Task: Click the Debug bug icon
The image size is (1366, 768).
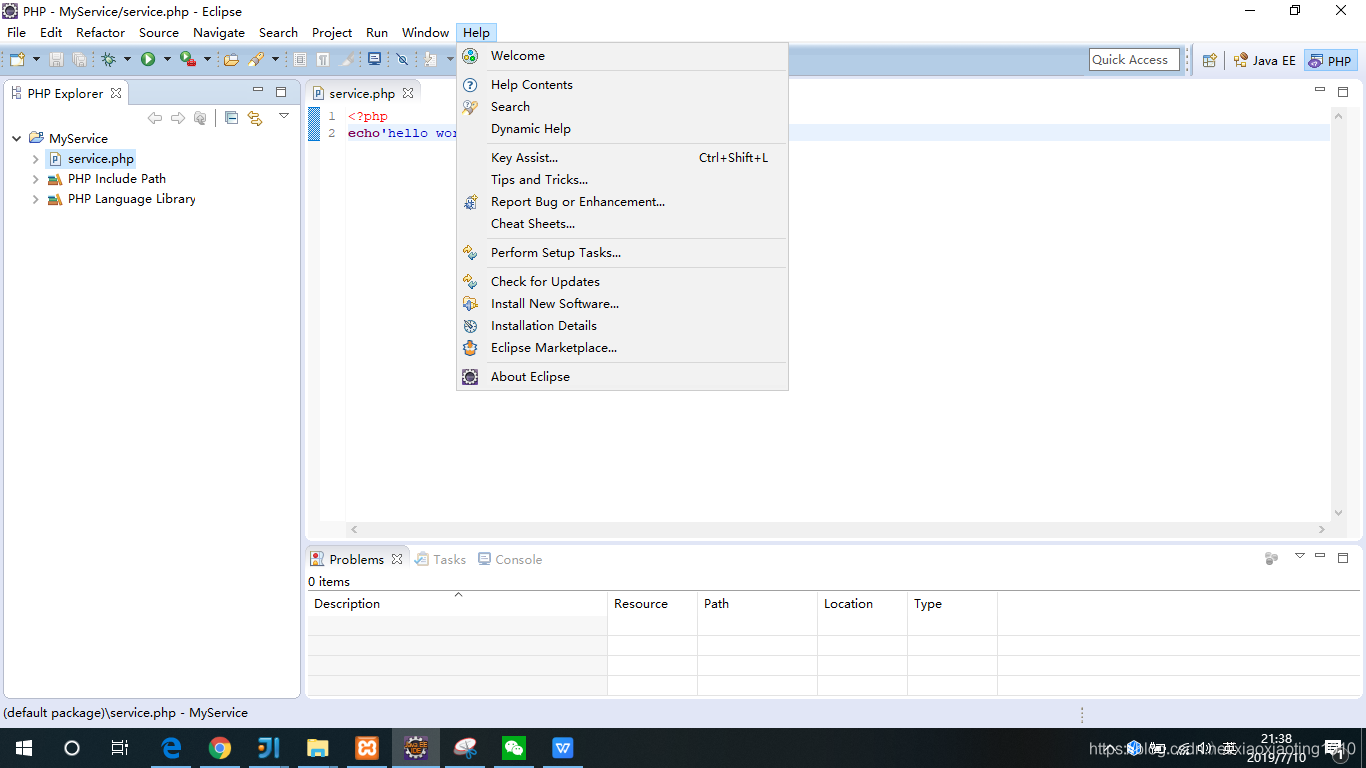Action: tap(108, 60)
